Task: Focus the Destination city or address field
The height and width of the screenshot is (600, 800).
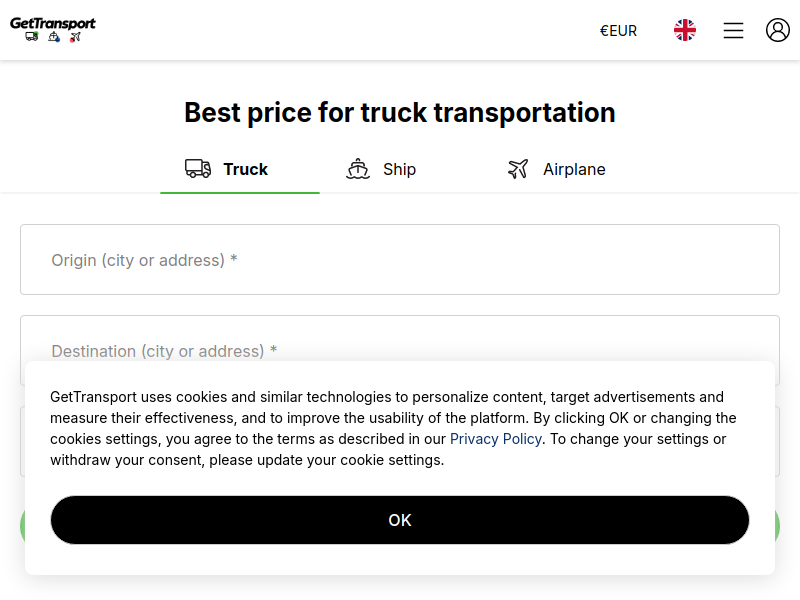Action: tap(400, 339)
